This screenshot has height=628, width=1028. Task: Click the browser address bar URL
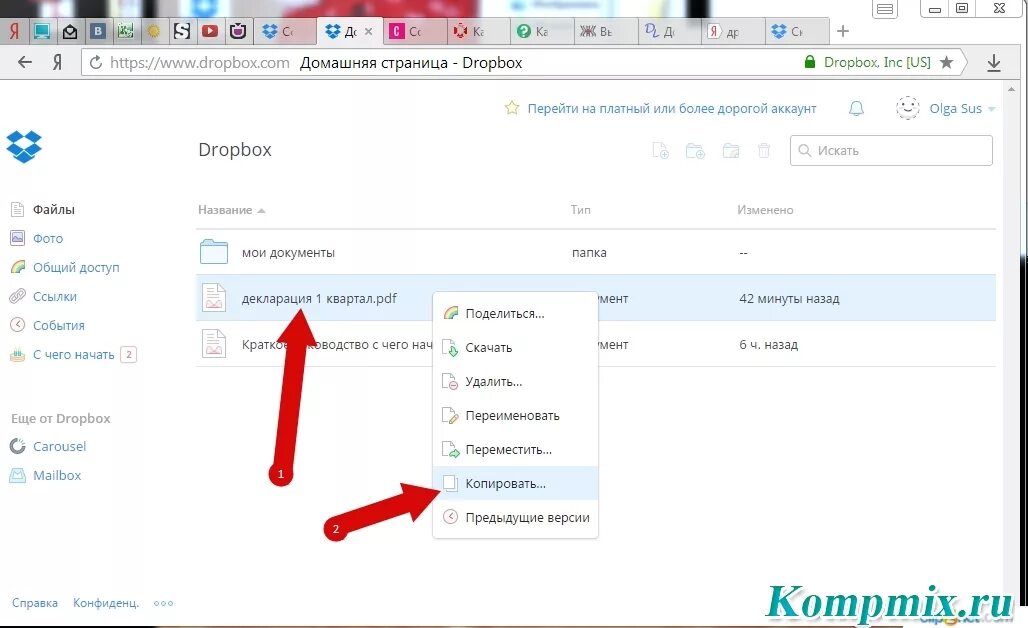199,63
